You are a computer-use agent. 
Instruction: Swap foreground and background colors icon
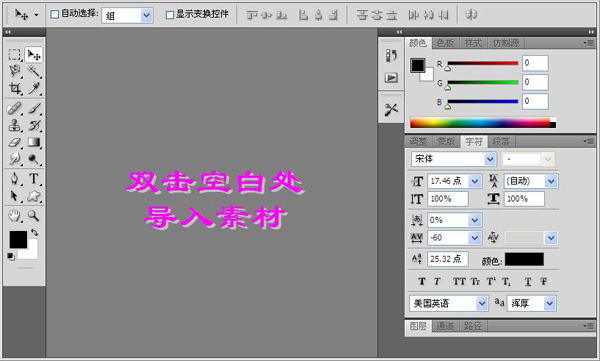pos(34,232)
